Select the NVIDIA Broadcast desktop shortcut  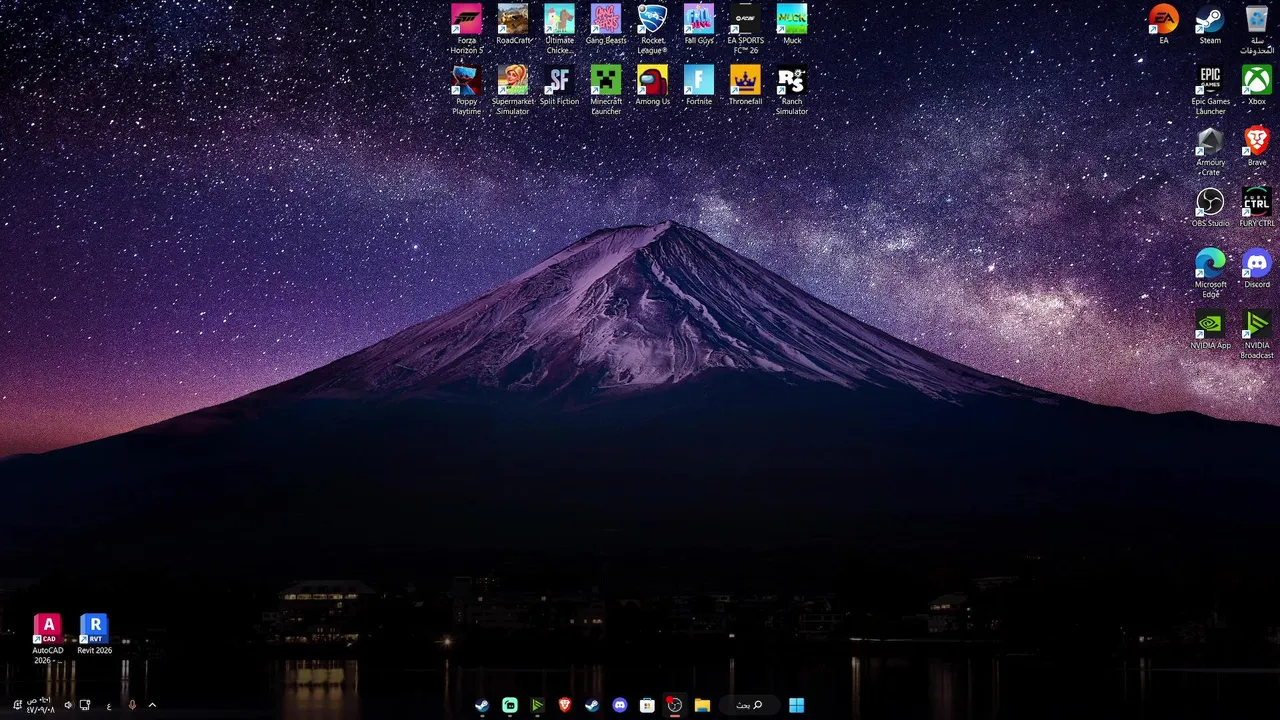pyautogui.click(x=1257, y=335)
